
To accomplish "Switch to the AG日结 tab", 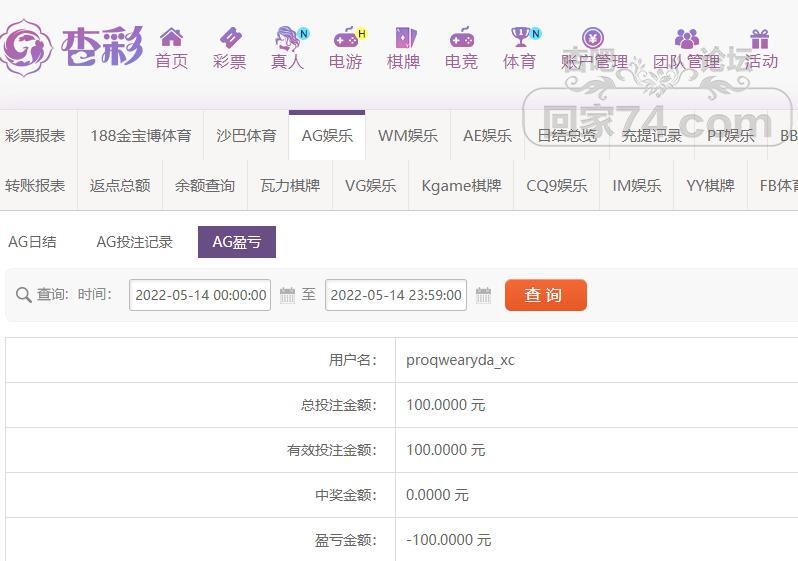I will tap(32, 242).
